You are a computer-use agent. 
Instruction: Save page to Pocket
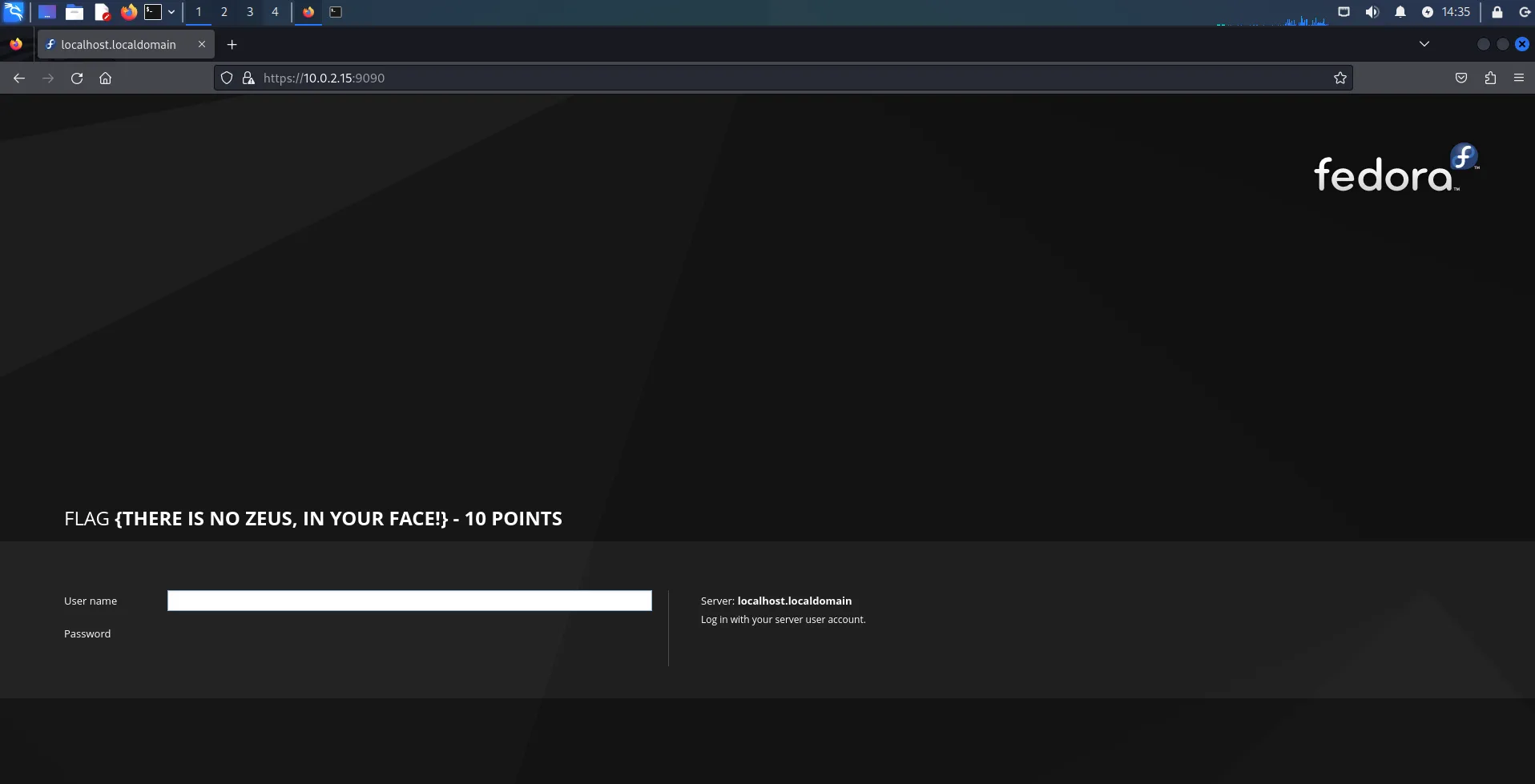point(1460,78)
